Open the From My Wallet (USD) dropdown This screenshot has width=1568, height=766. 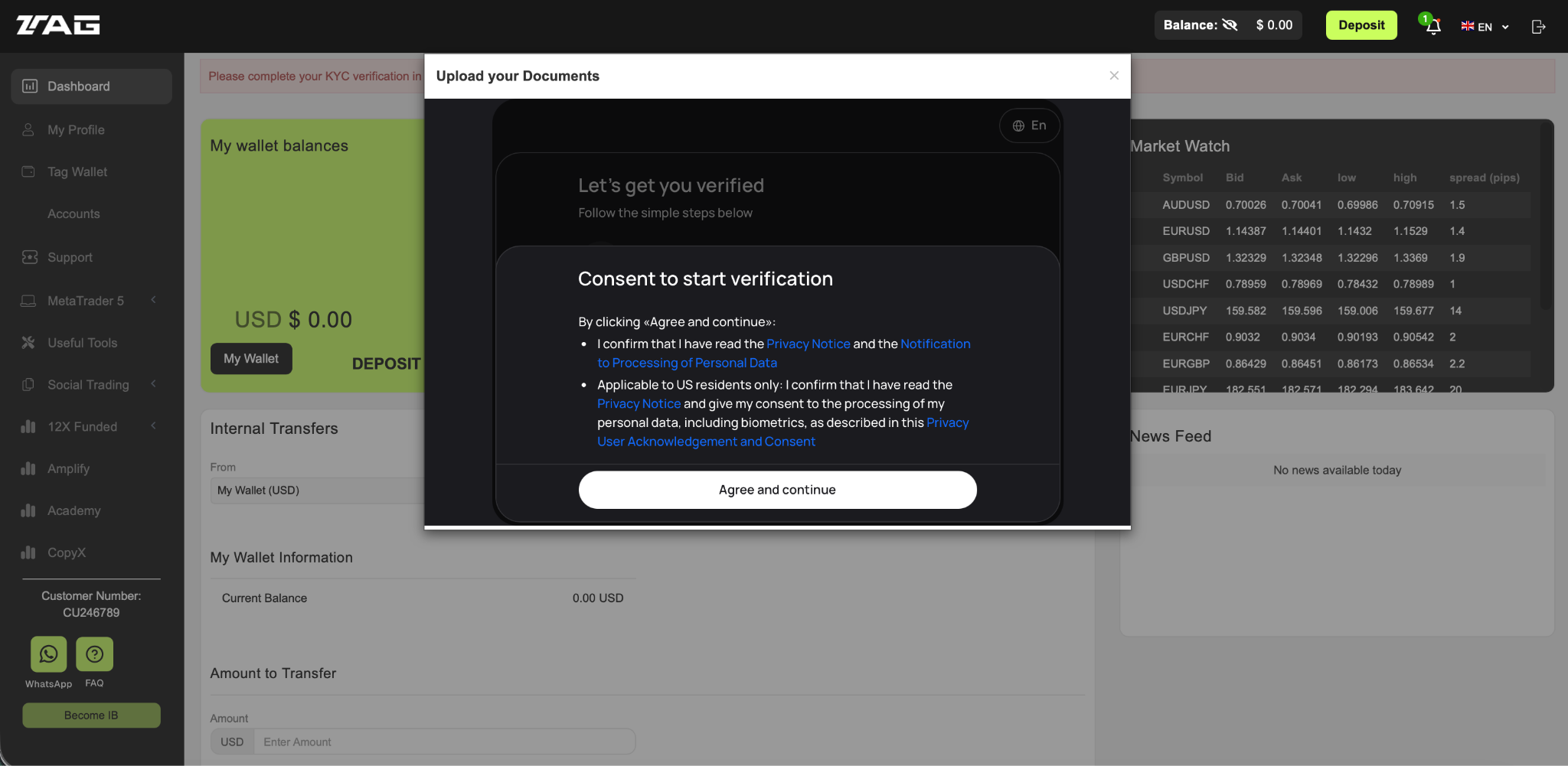click(317, 491)
